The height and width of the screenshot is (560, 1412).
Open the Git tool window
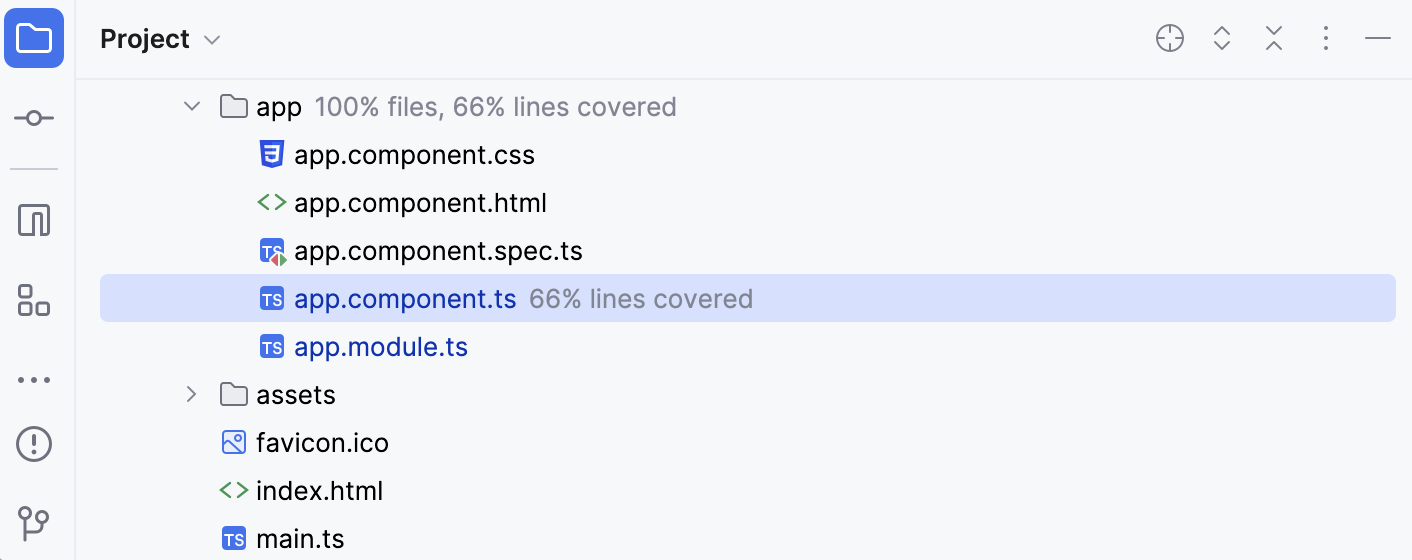34,523
